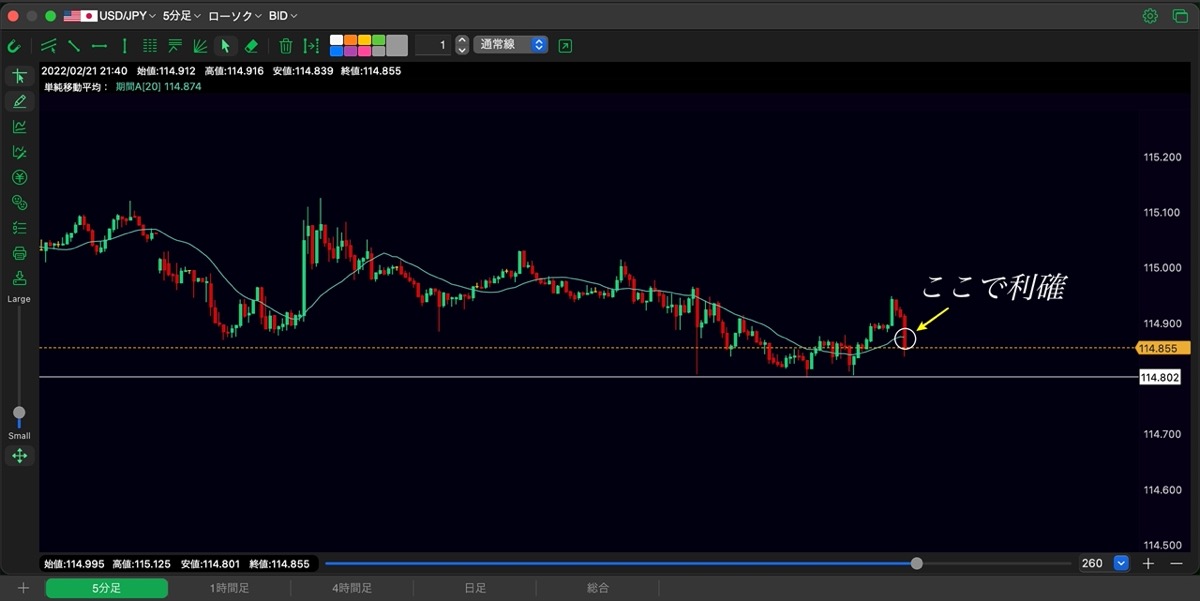Pick the orange color swatch
The height and width of the screenshot is (601, 1200).
350,40
